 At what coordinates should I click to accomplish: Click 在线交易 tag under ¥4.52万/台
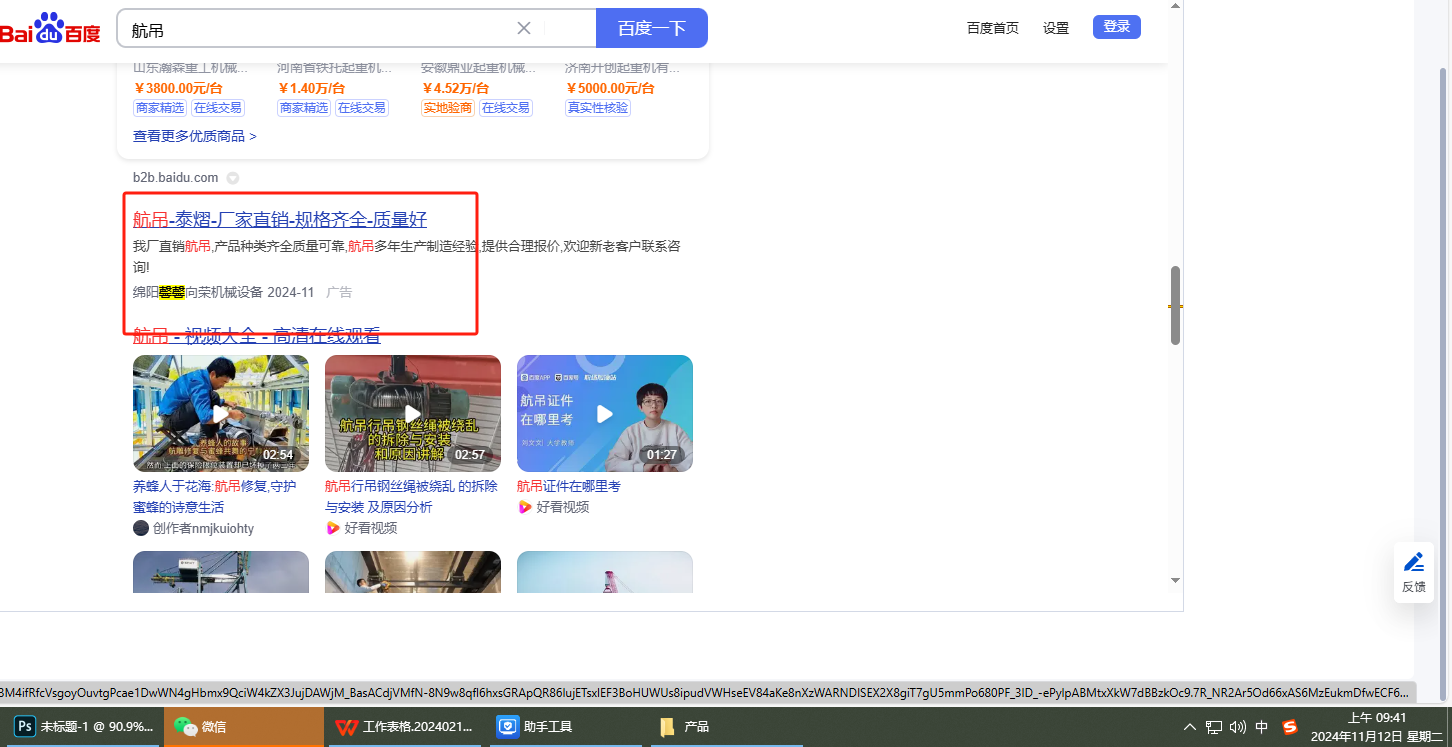click(505, 108)
